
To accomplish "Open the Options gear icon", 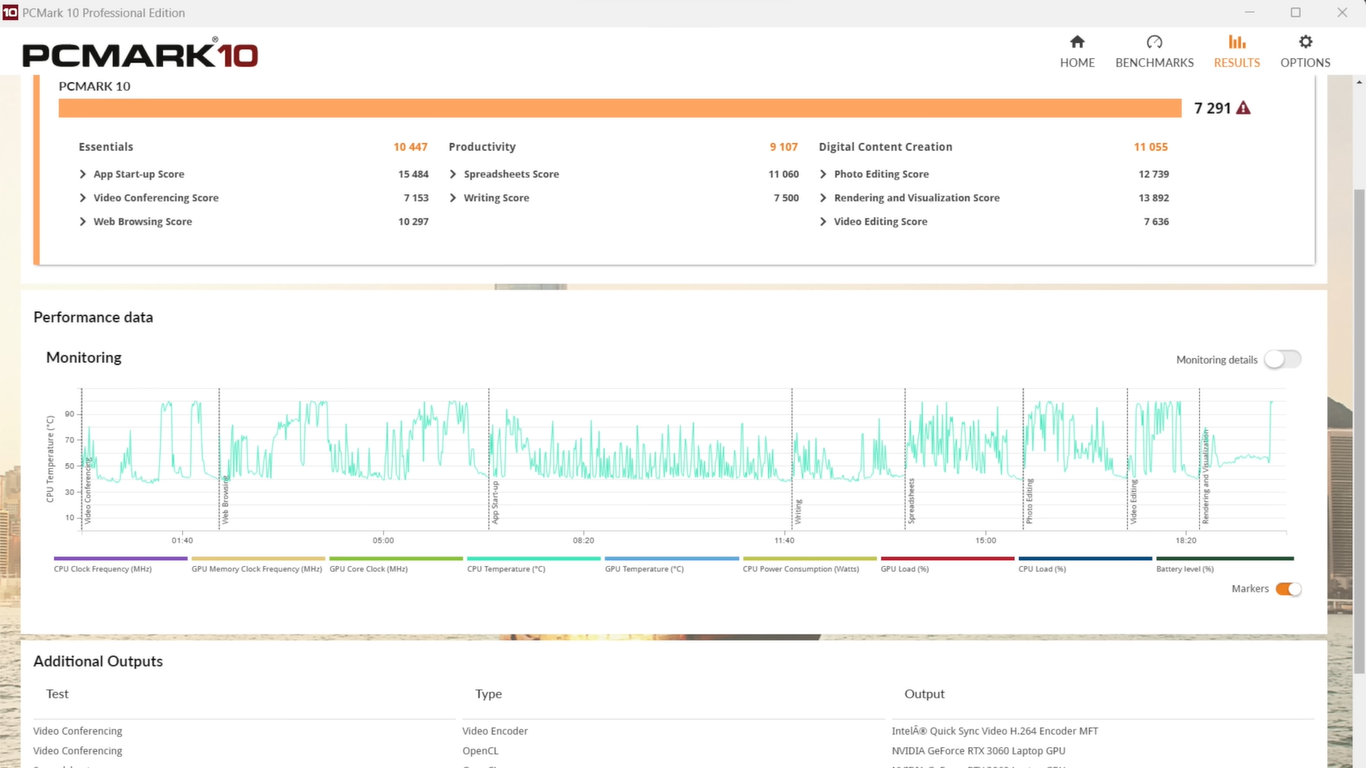I will point(1305,42).
